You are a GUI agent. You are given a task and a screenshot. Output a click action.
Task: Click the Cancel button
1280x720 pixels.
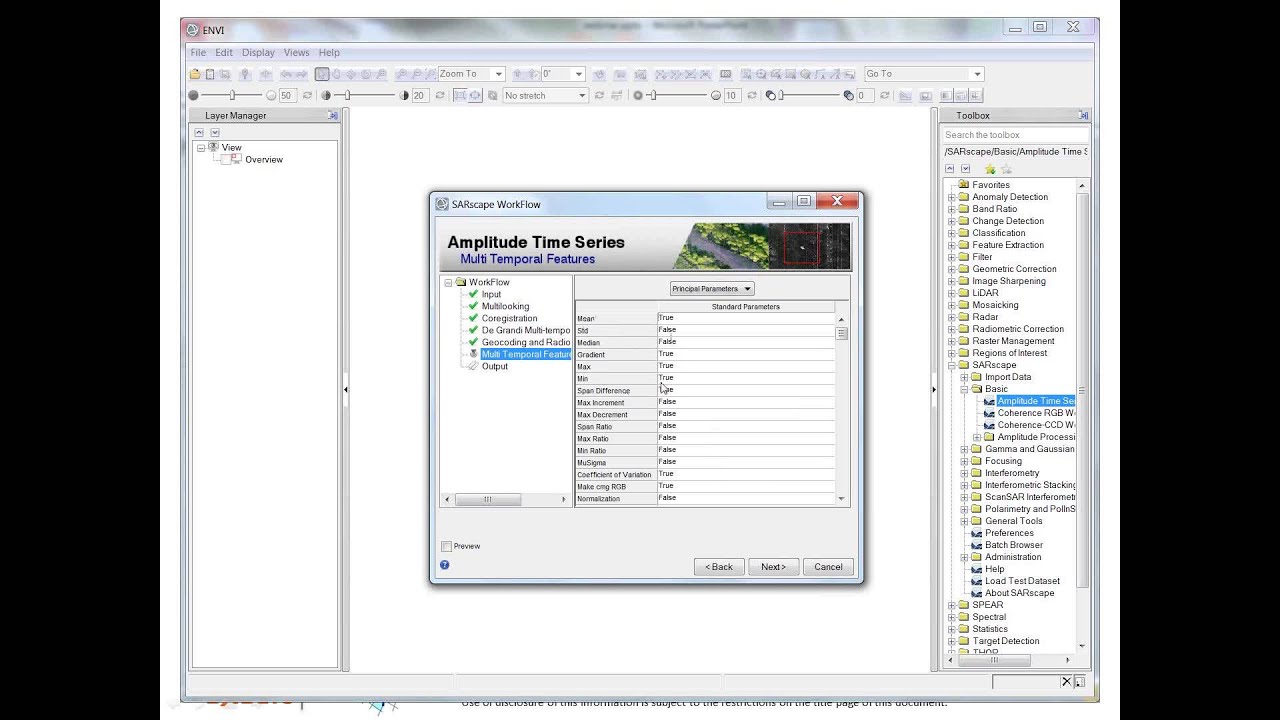(x=828, y=567)
